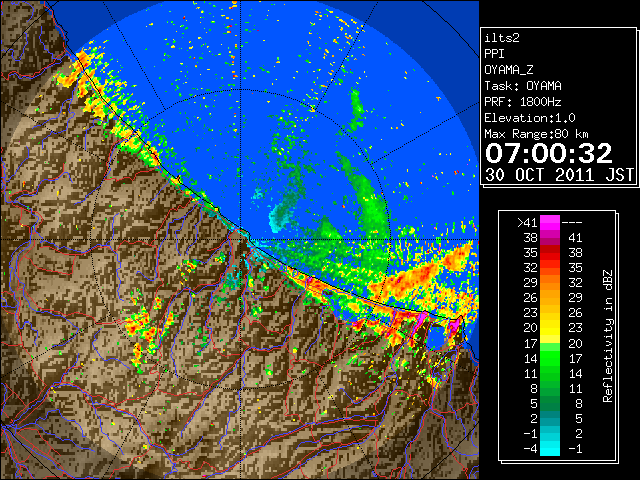Click the 07:00:32 timestamp

(x=549, y=153)
